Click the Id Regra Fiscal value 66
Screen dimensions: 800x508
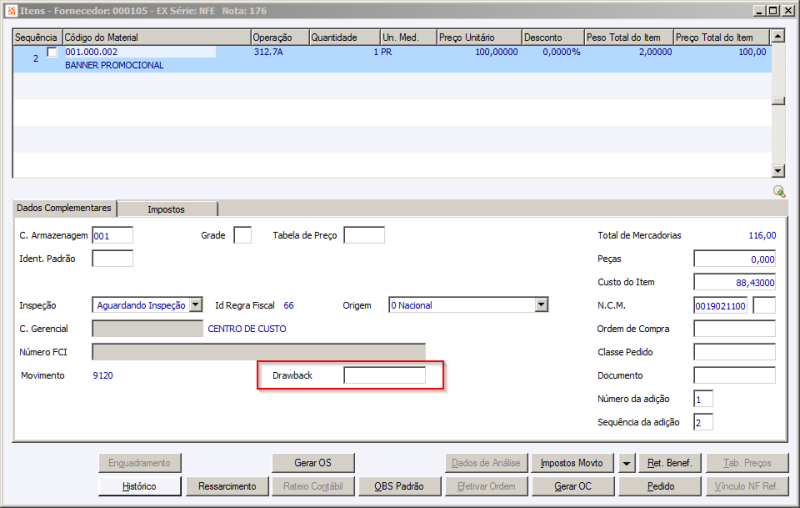pos(289,306)
